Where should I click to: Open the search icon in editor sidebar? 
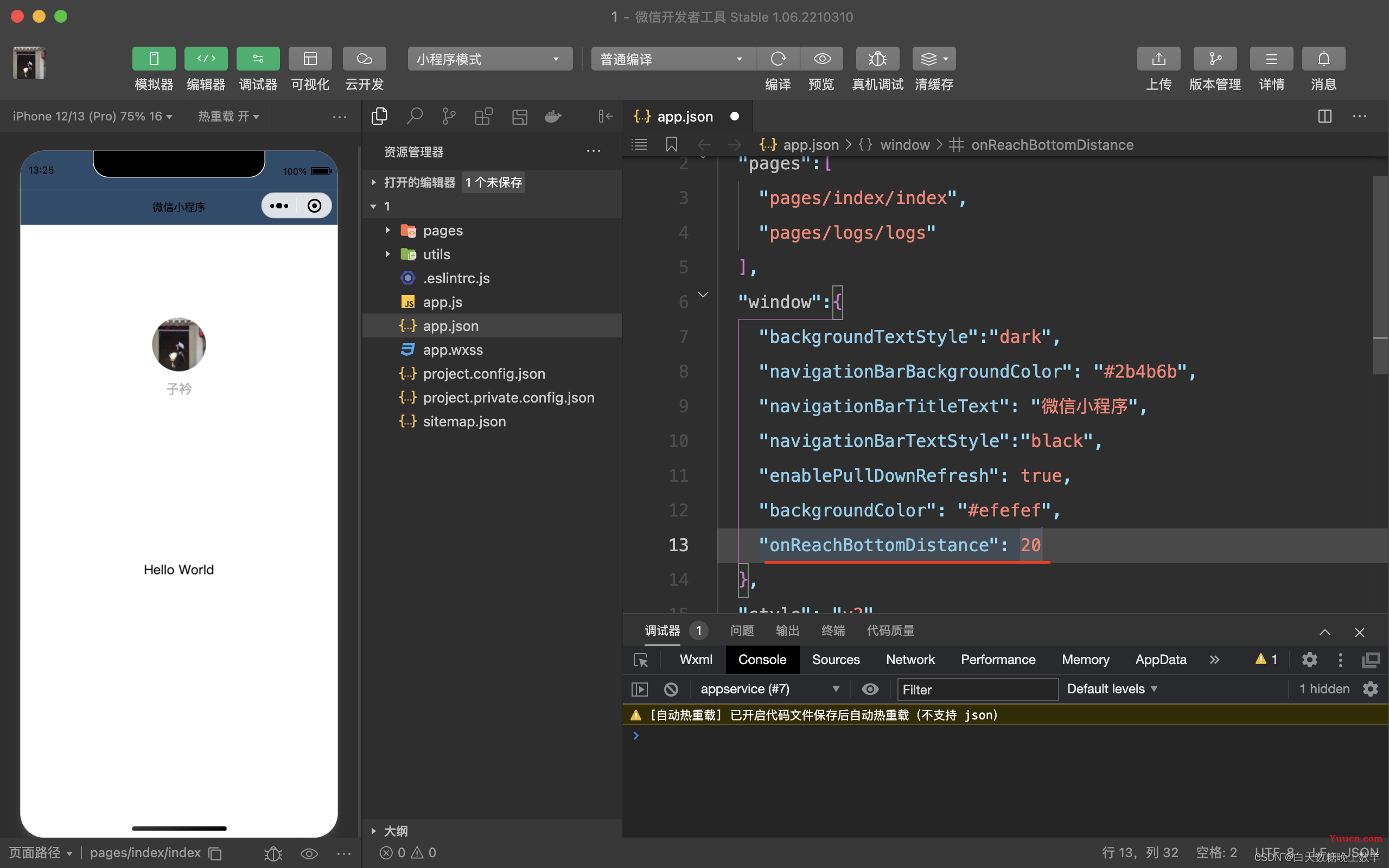(415, 117)
